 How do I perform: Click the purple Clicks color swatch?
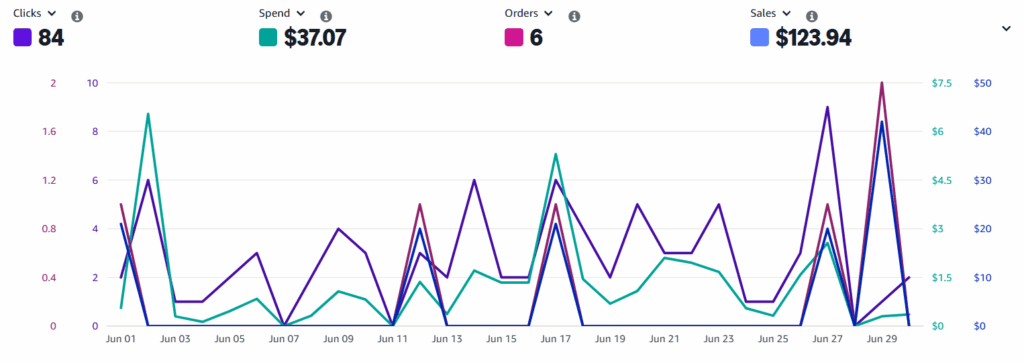click(x=22, y=37)
